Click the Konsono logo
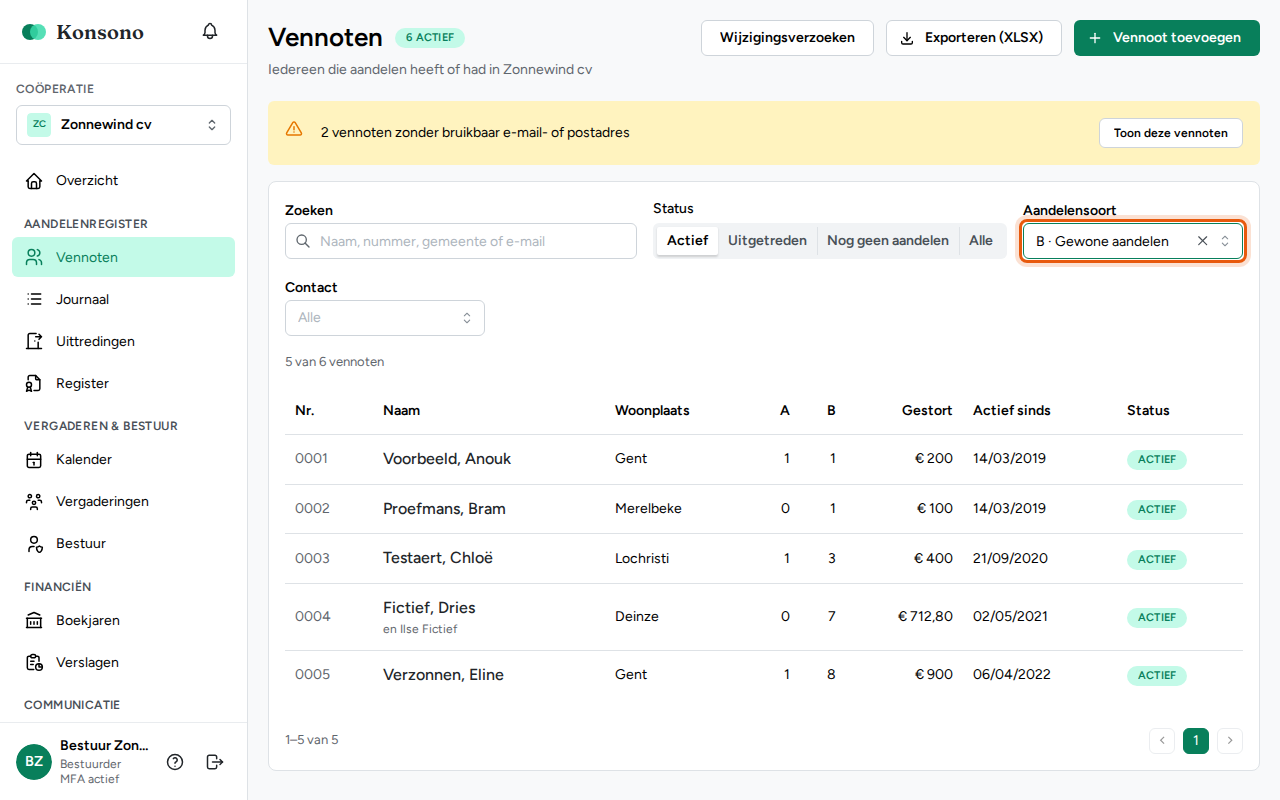The image size is (1280, 800). pyautogui.click(x=82, y=32)
